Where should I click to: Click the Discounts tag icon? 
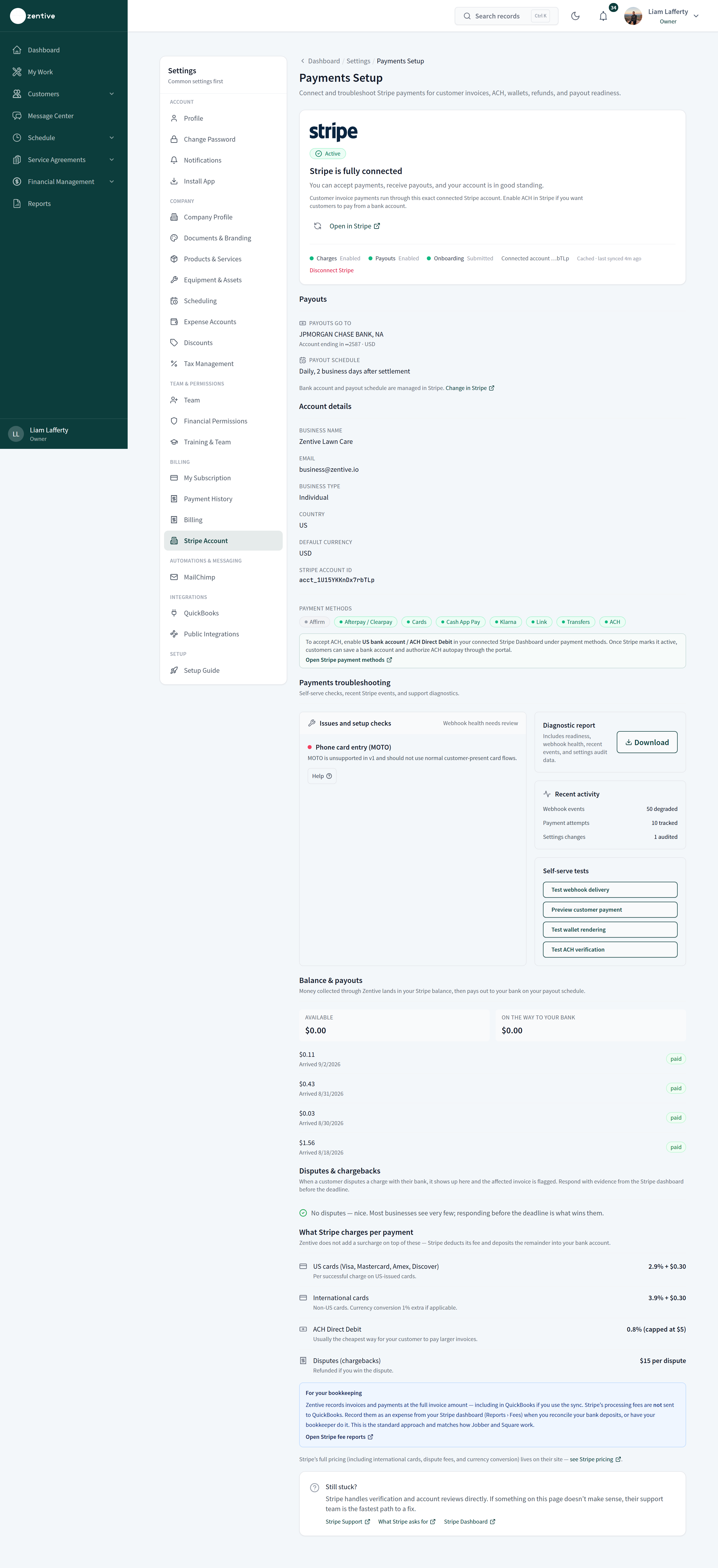tap(174, 343)
